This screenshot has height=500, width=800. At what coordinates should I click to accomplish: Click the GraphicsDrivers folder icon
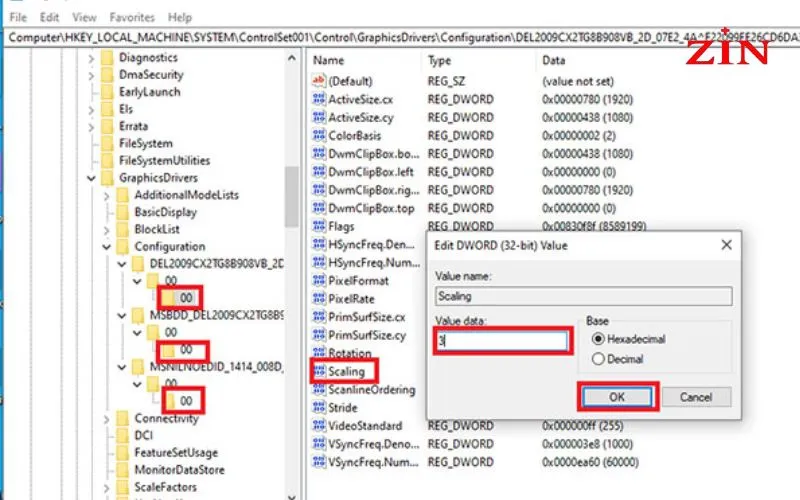107,178
